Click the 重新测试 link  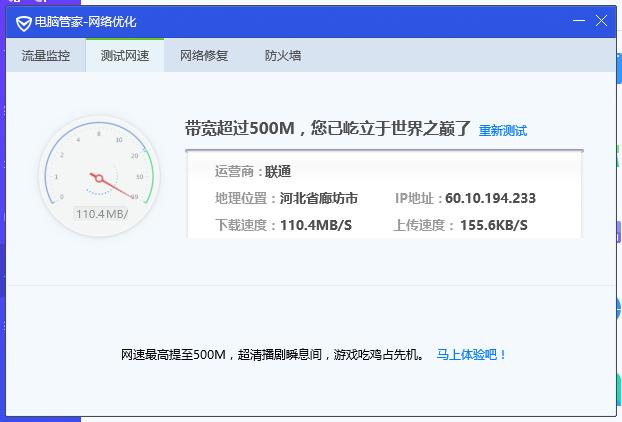503,130
